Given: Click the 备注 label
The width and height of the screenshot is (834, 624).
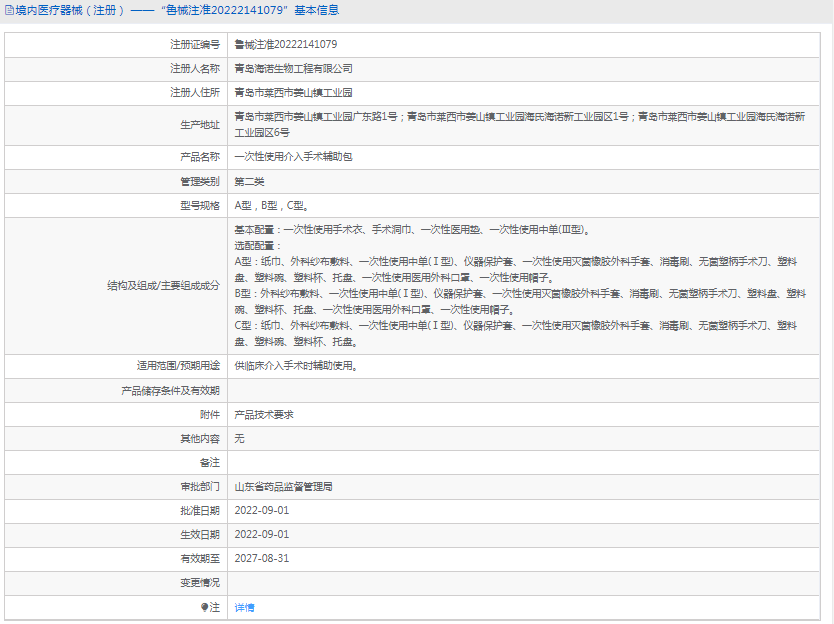Looking at the screenshot, I should (210, 463).
